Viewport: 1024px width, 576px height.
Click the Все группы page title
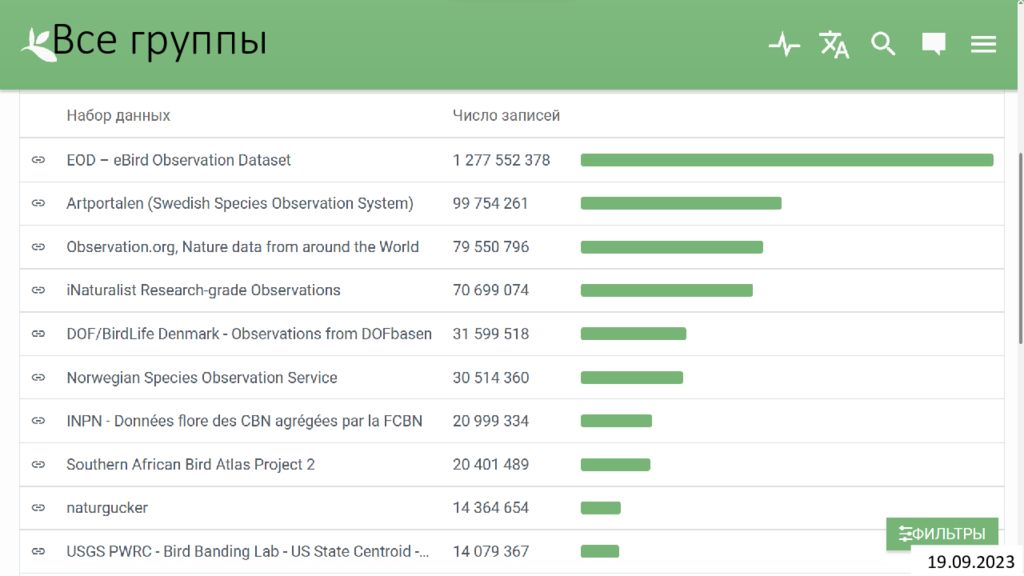(160, 40)
